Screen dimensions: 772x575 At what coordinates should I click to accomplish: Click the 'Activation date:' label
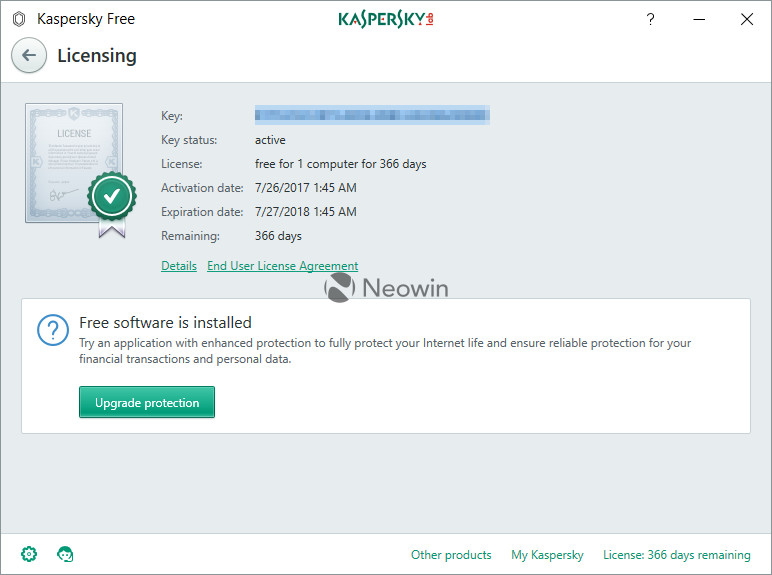(x=202, y=188)
